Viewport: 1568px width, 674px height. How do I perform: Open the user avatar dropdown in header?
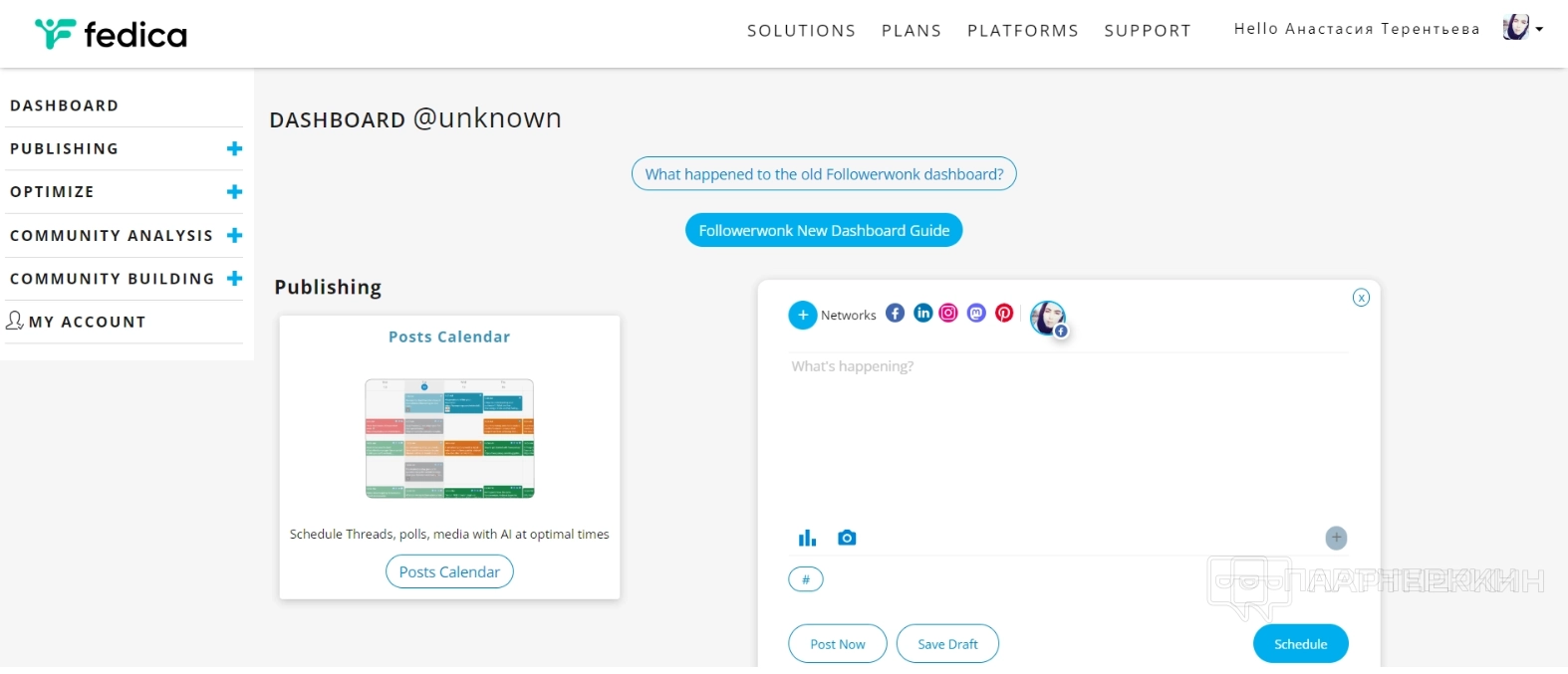click(1523, 28)
